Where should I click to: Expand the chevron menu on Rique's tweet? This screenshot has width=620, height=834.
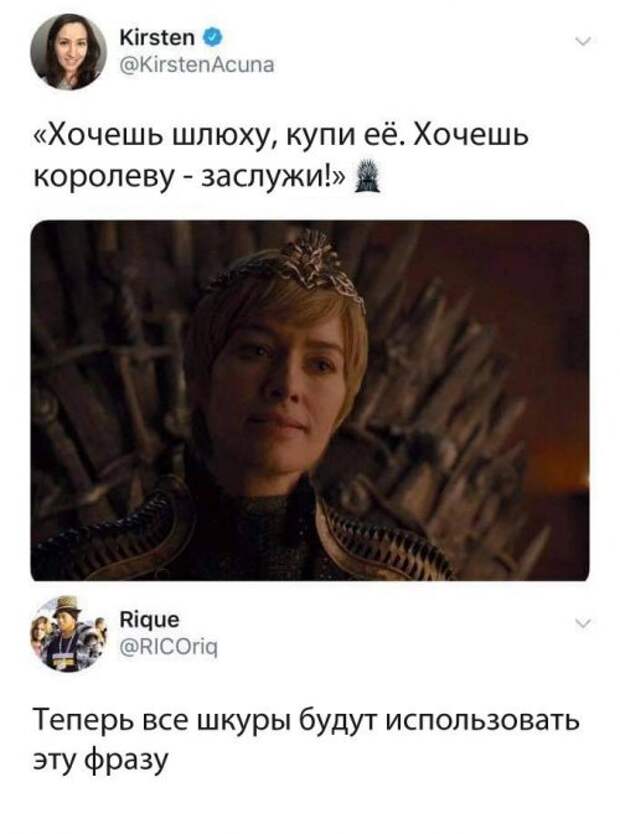click(x=583, y=623)
